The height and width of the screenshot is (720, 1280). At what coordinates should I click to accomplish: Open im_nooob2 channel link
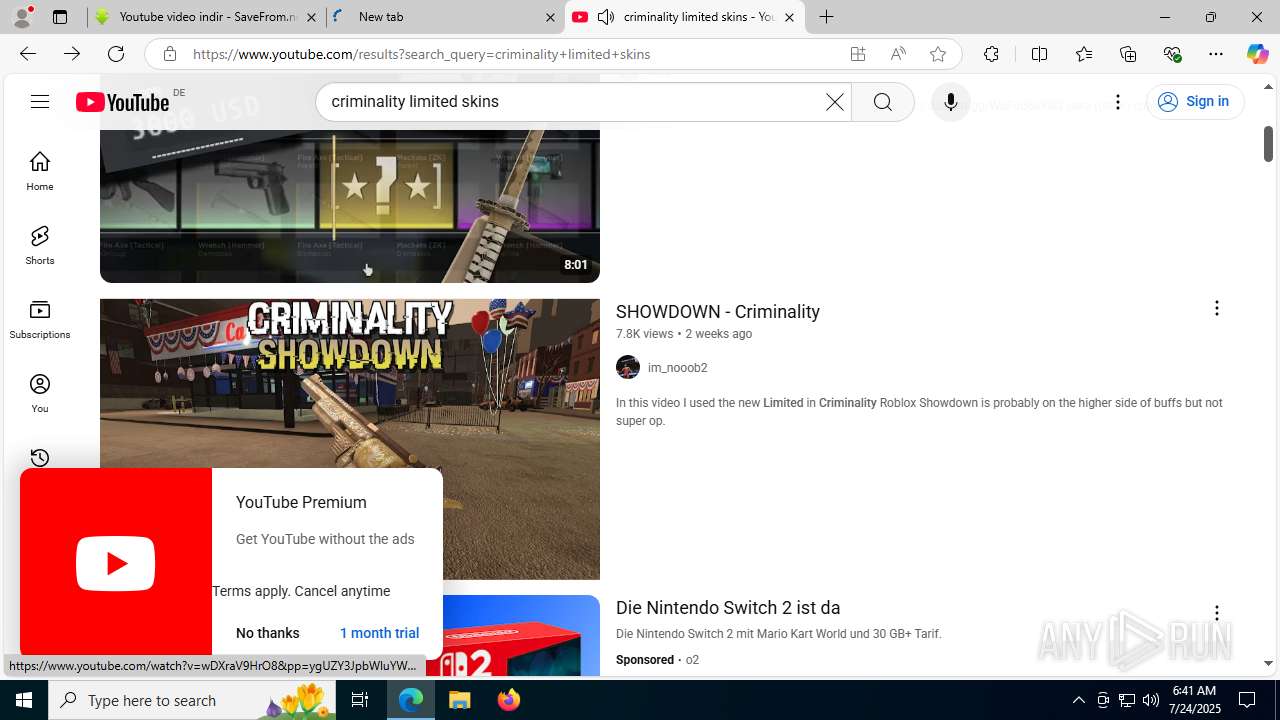[x=677, y=368]
